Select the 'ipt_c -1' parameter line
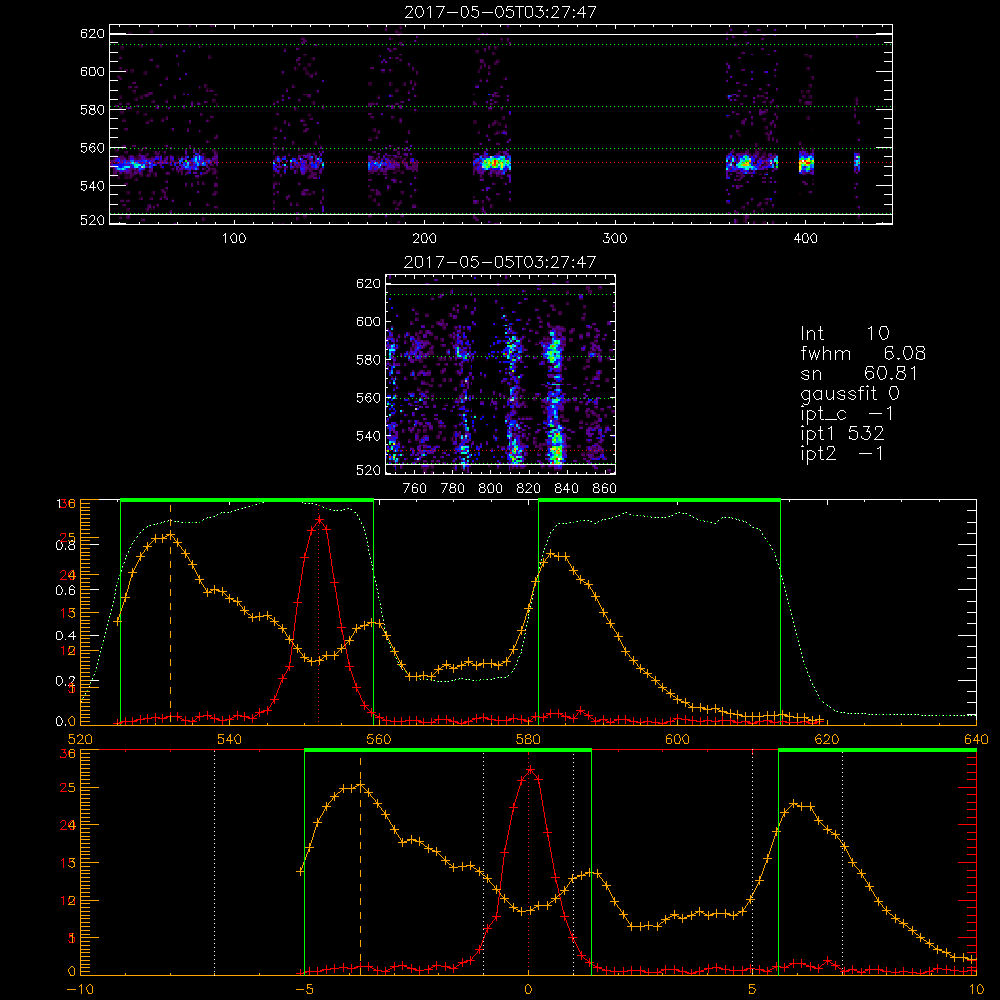Screen dimensions: 1000x1000 coord(847,415)
